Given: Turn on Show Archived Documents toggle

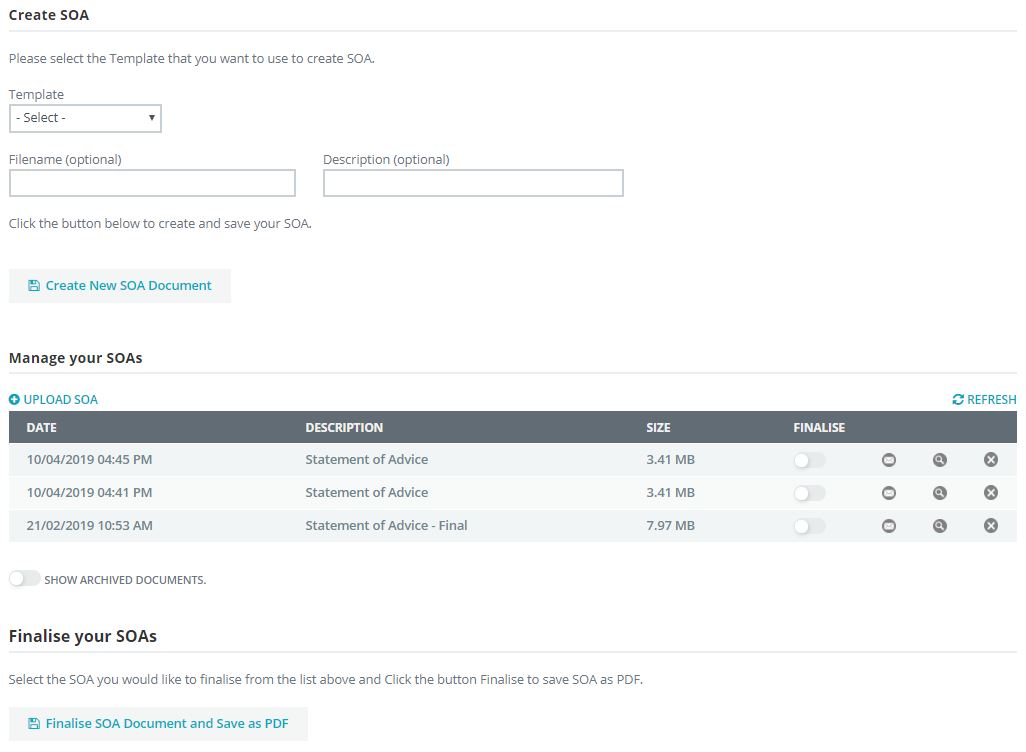Looking at the screenshot, I should pyautogui.click(x=24, y=579).
